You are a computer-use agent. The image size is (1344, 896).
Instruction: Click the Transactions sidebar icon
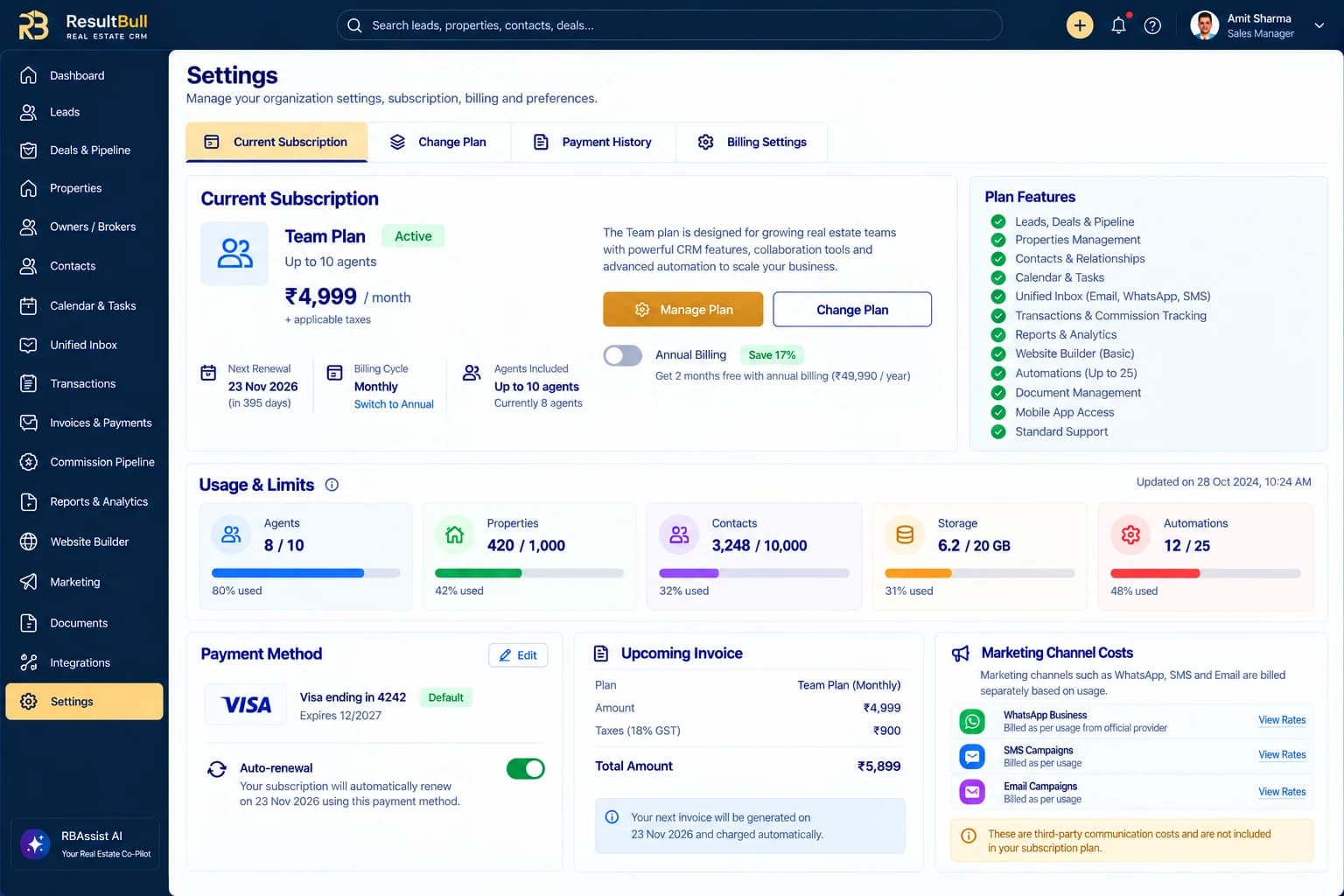coord(29,383)
